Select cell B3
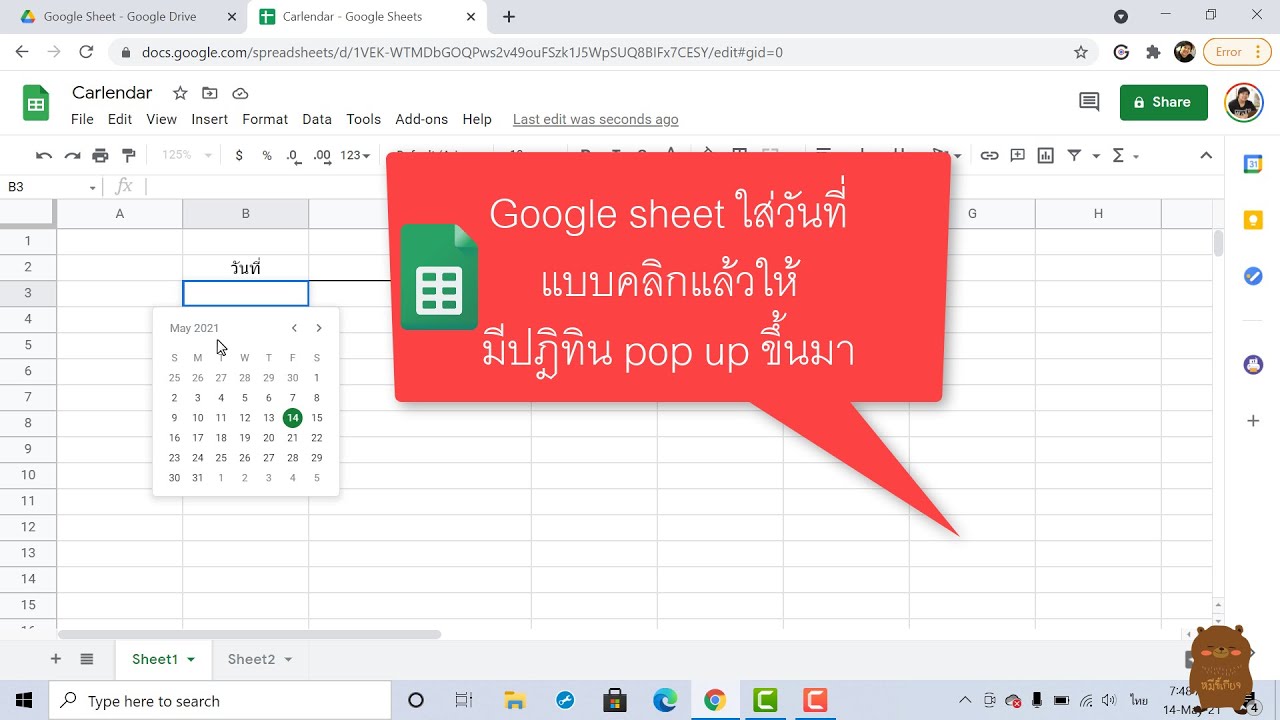This screenshot has width=1280, height=720. (246, 293)
